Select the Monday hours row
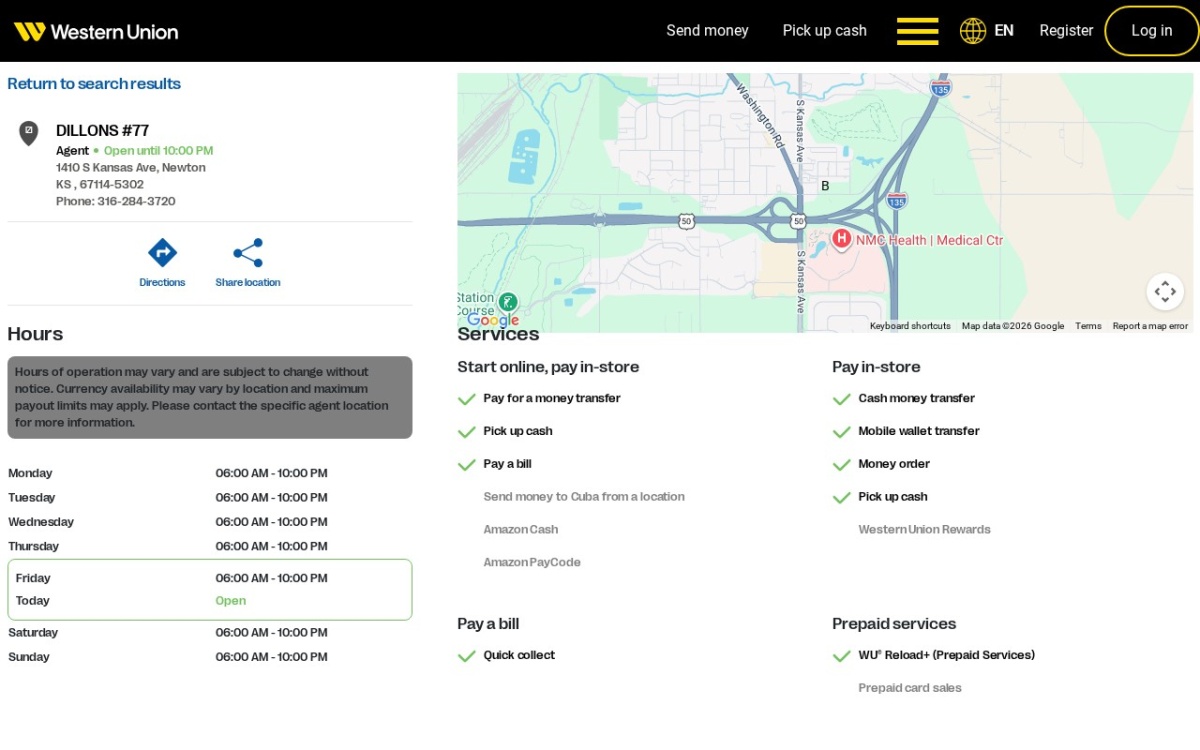This screenshot has width=1200, height=750. (210, 473)
